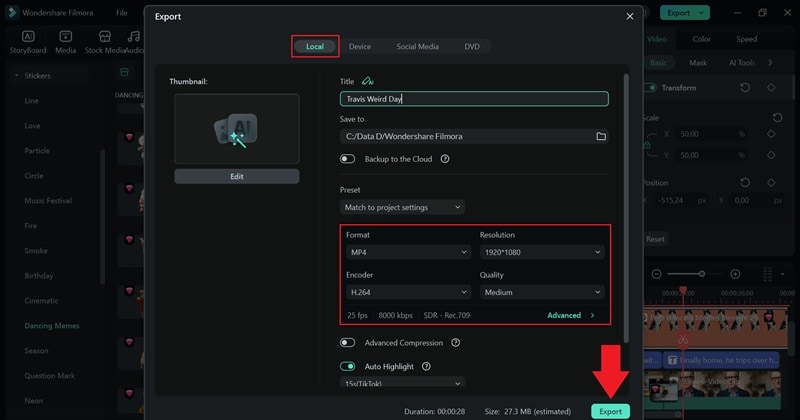Zoom out timeline minus icon
Screen dimensions: 800x420
click(657, 274)
